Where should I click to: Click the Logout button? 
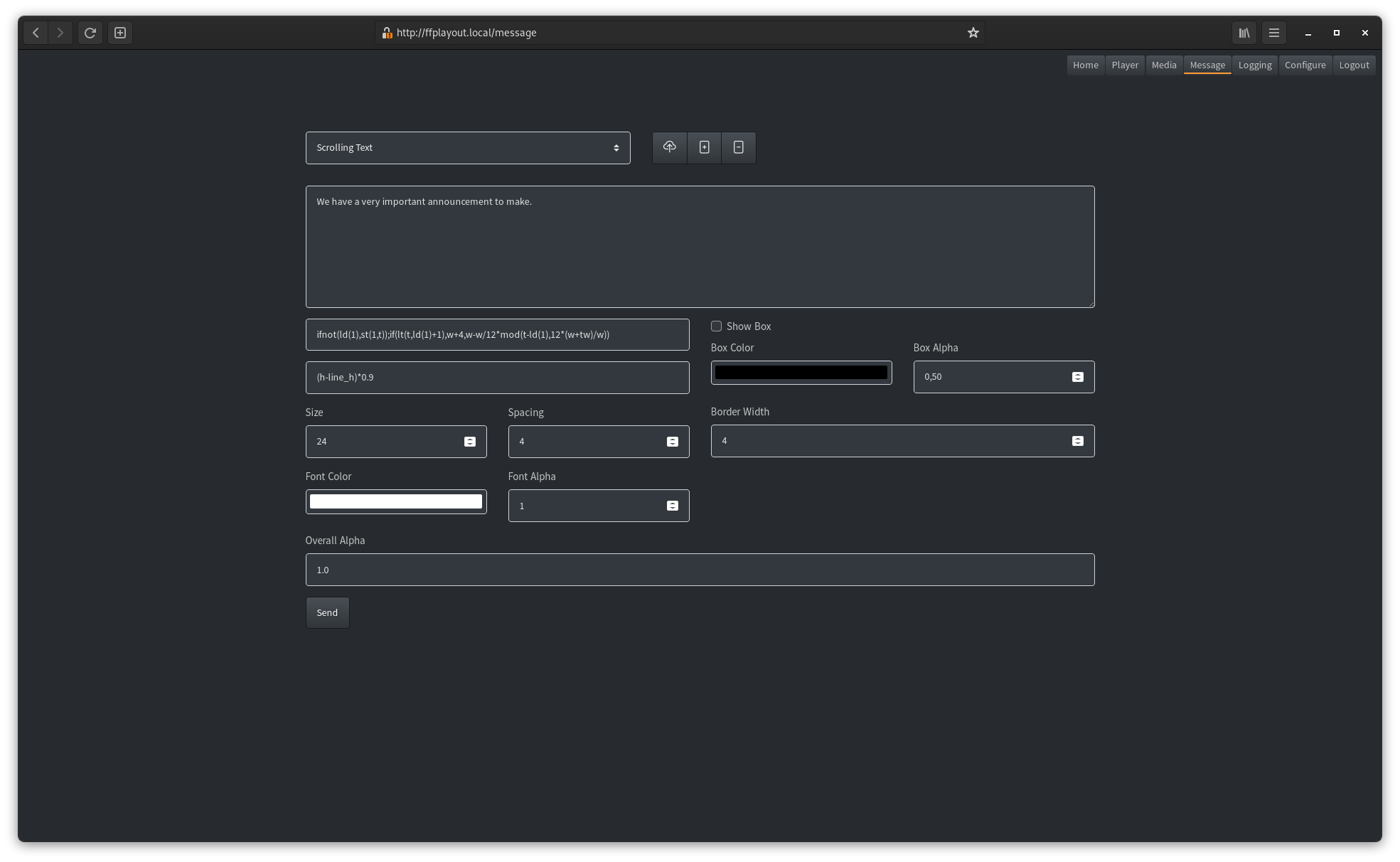[1354, 65]
